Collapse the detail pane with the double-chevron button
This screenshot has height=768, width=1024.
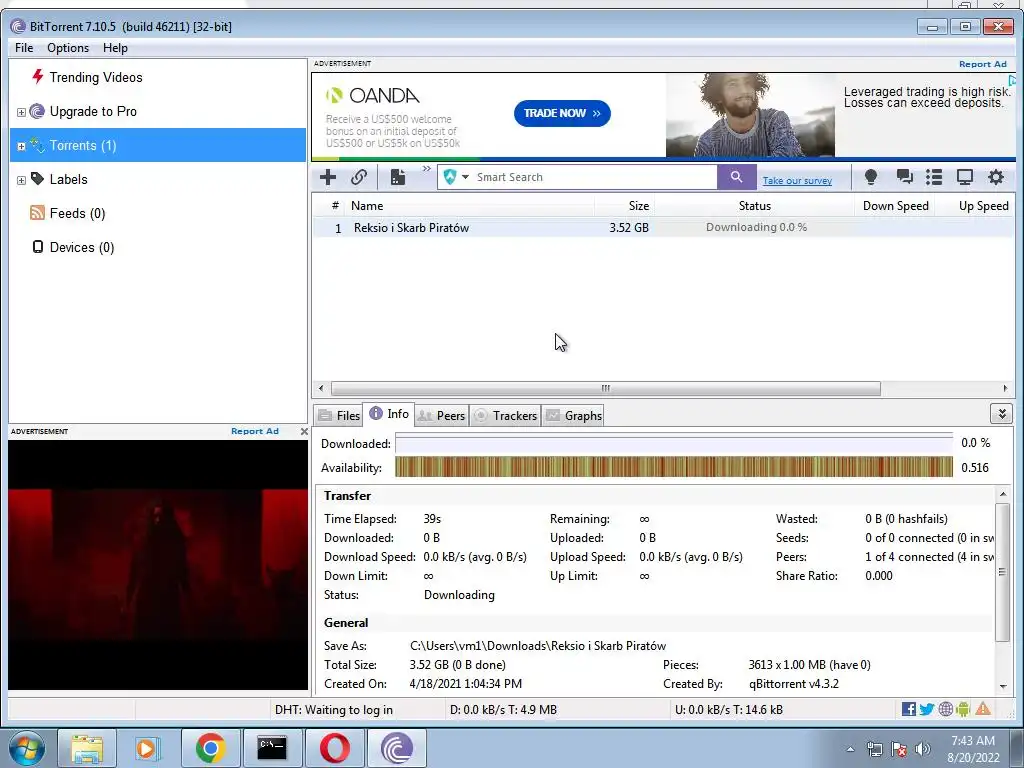(x=1001, y=413)
